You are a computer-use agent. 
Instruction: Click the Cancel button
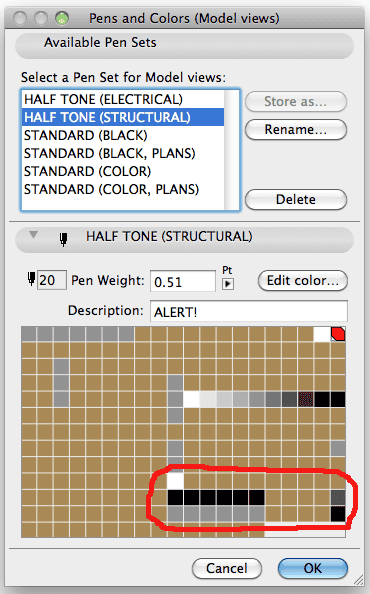(x=227, y=568)
